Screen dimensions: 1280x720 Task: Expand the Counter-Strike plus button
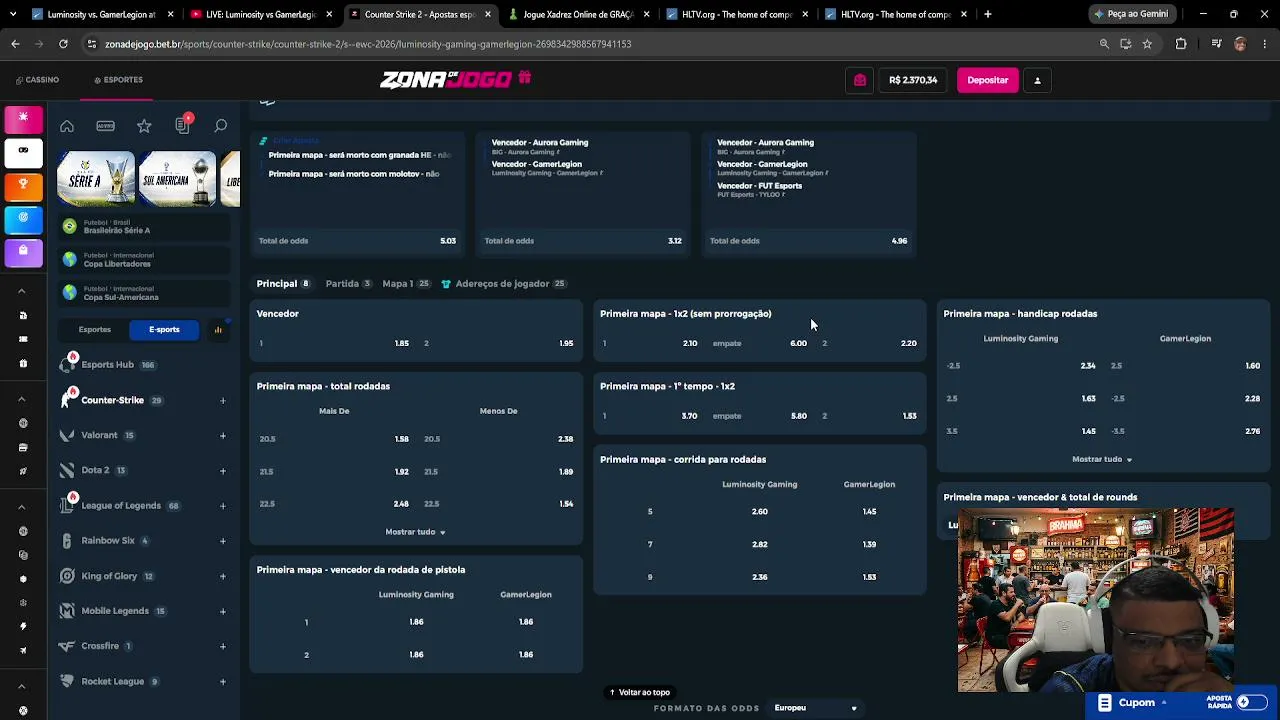(223, 401)
